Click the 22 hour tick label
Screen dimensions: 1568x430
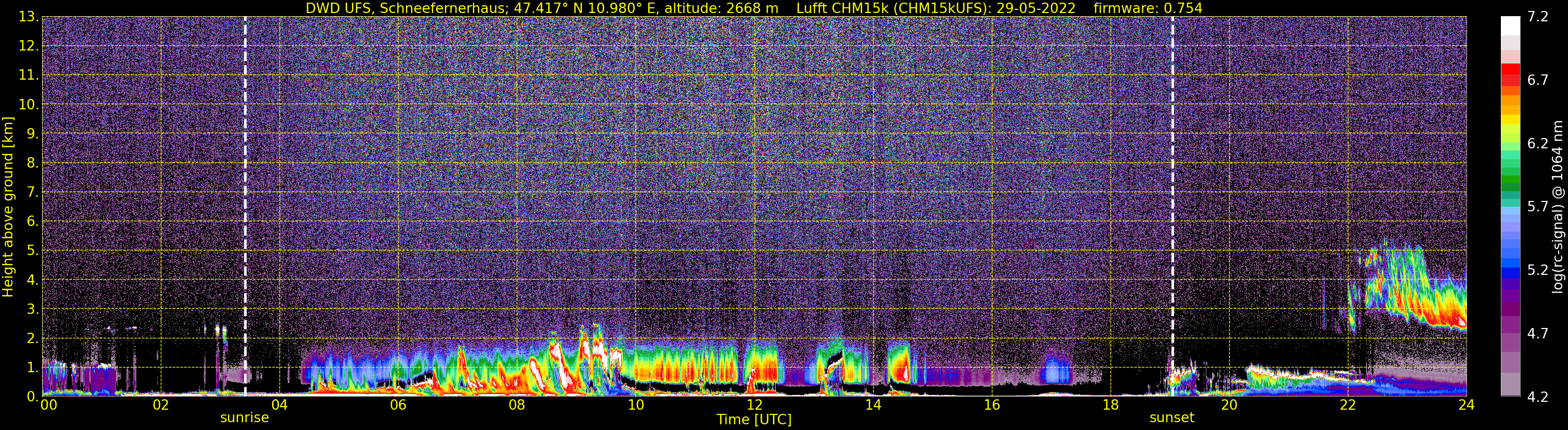(x=1348, y=405)
